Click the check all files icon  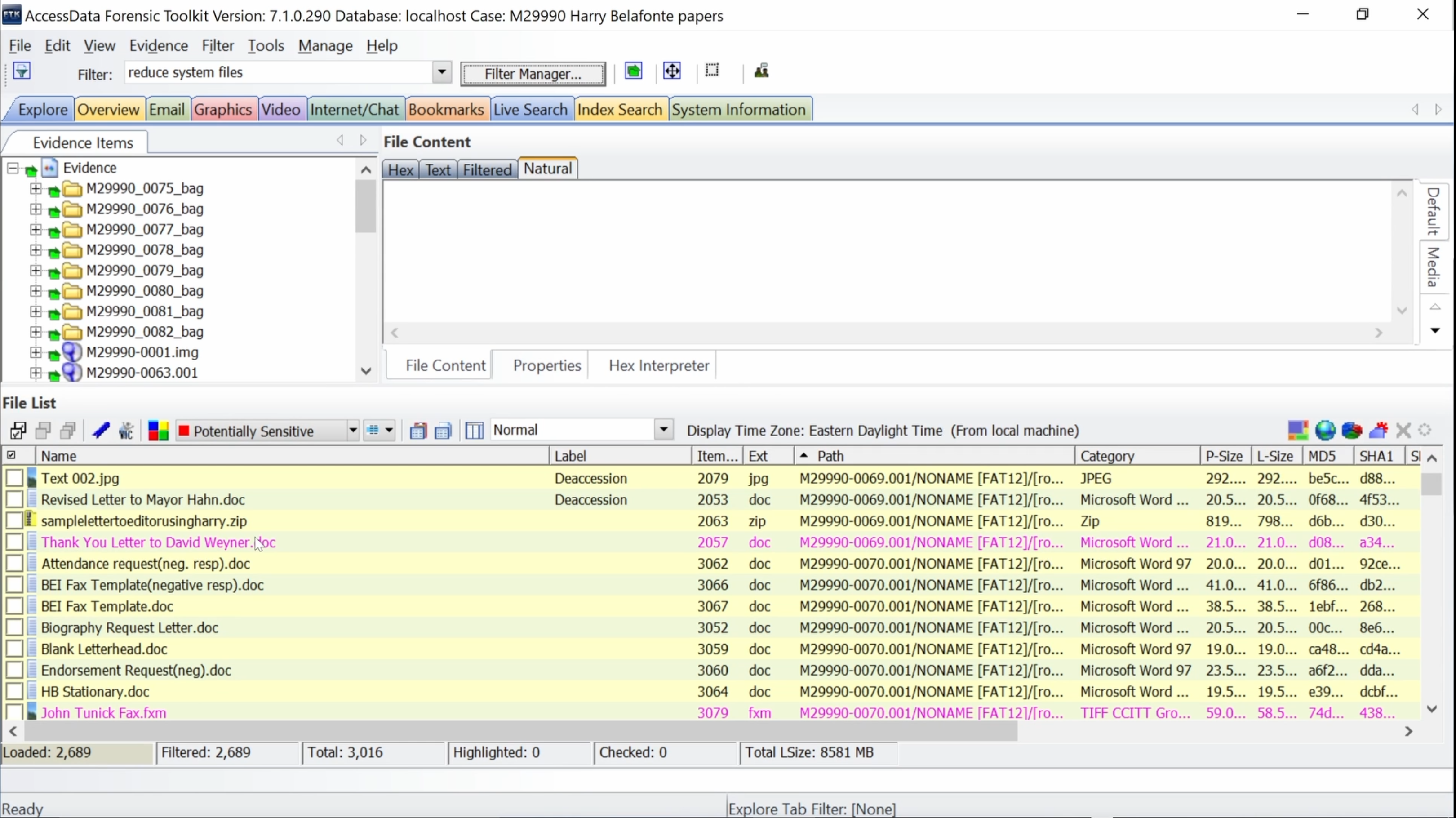point(18,431)
